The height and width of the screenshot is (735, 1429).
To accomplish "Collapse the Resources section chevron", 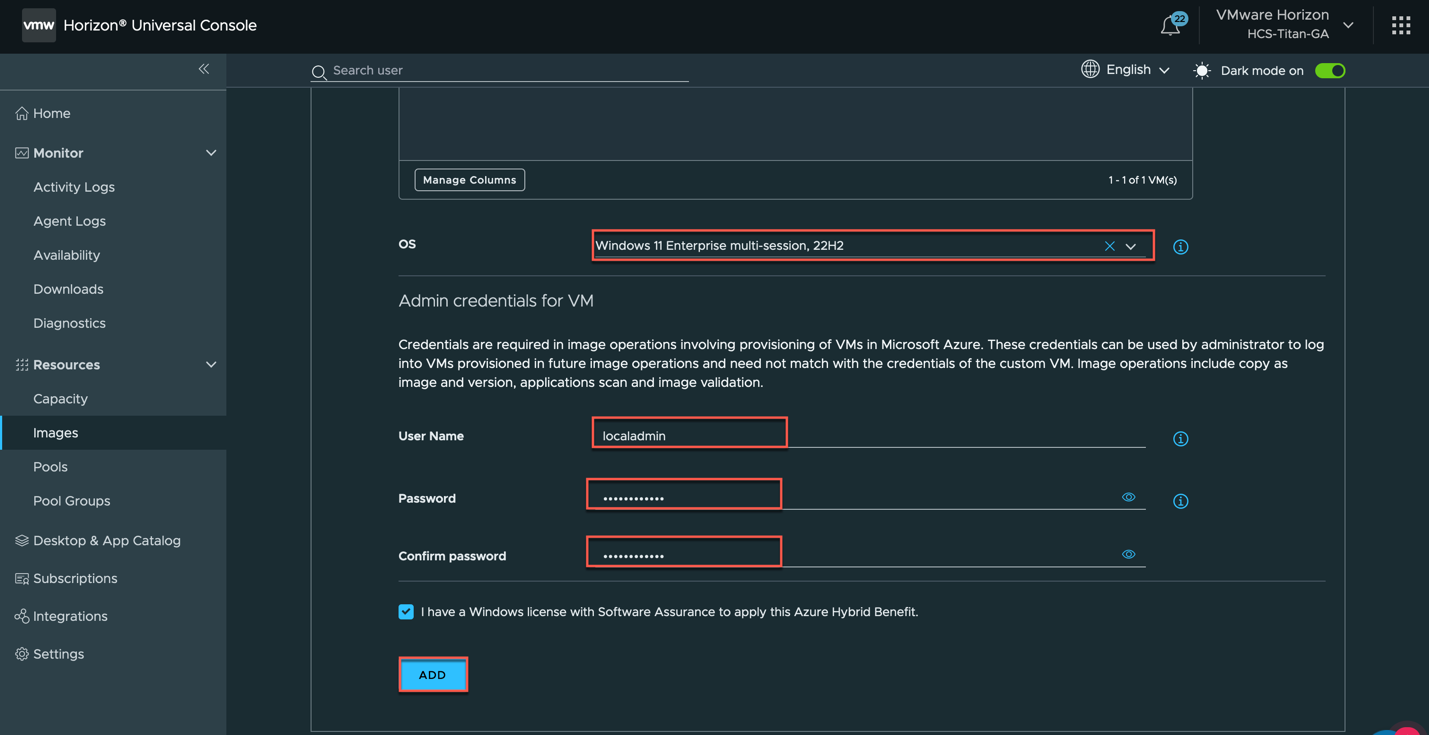I will point(211,365).
